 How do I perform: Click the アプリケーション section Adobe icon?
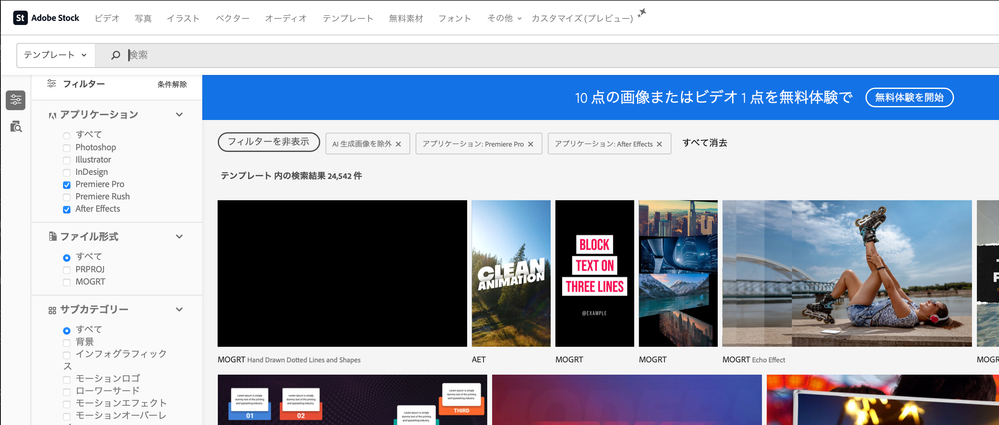tap(52, 115)
